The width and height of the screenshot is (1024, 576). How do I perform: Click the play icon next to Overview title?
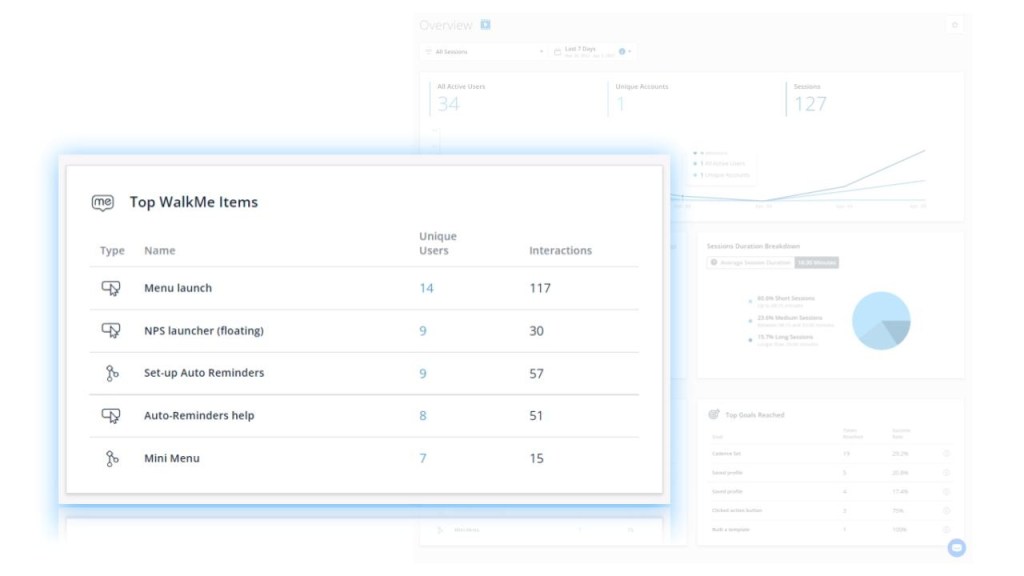click(485, 25)
